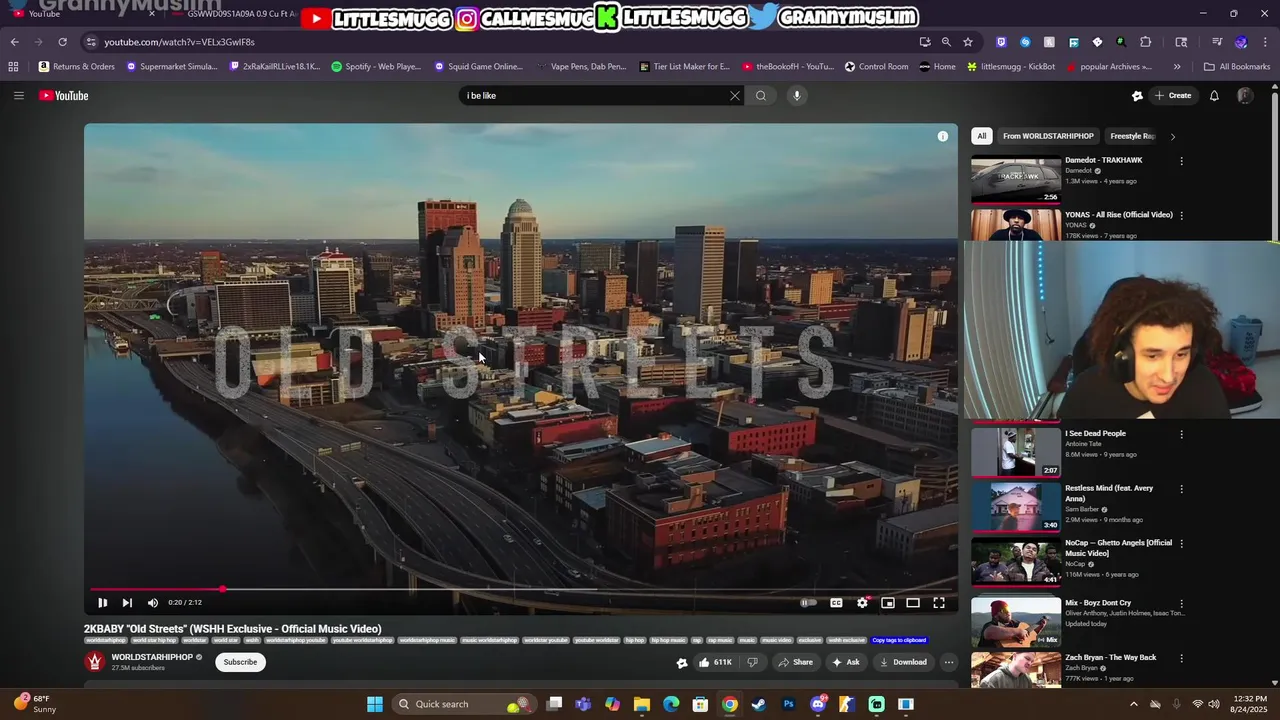Open options for I See Dead People
Viewport: 1280px width, 720px height.
tap(1181, 434)
